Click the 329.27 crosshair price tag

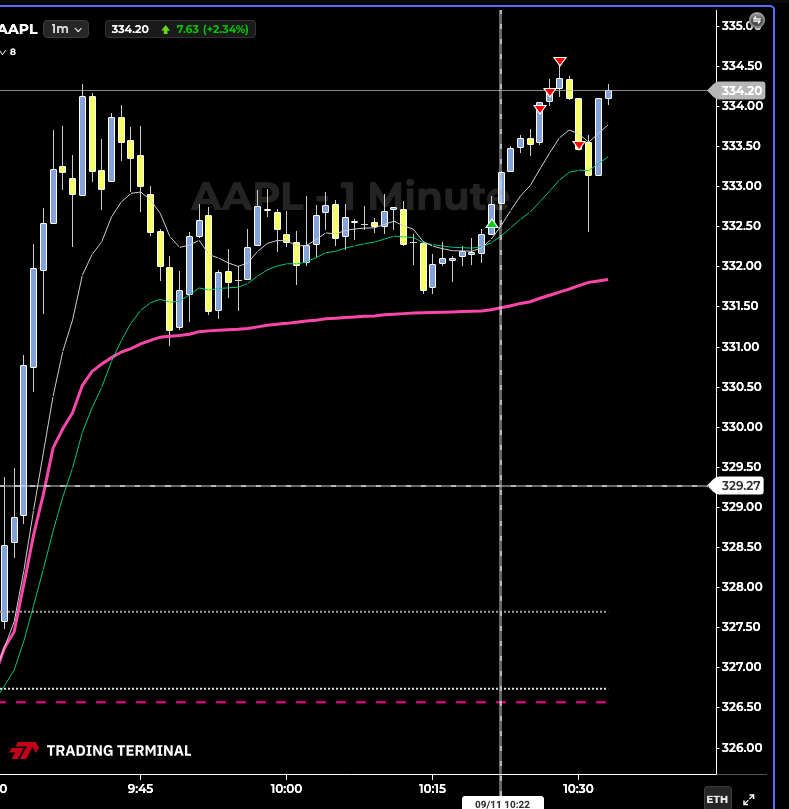[x=736, y=486]
